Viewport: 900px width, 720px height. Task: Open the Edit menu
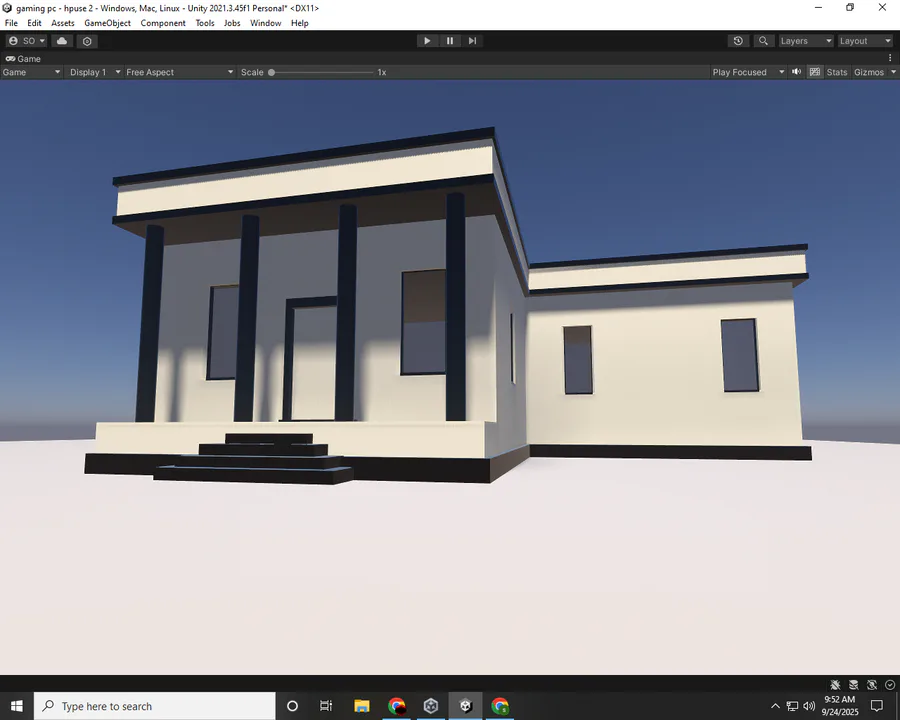34,23
